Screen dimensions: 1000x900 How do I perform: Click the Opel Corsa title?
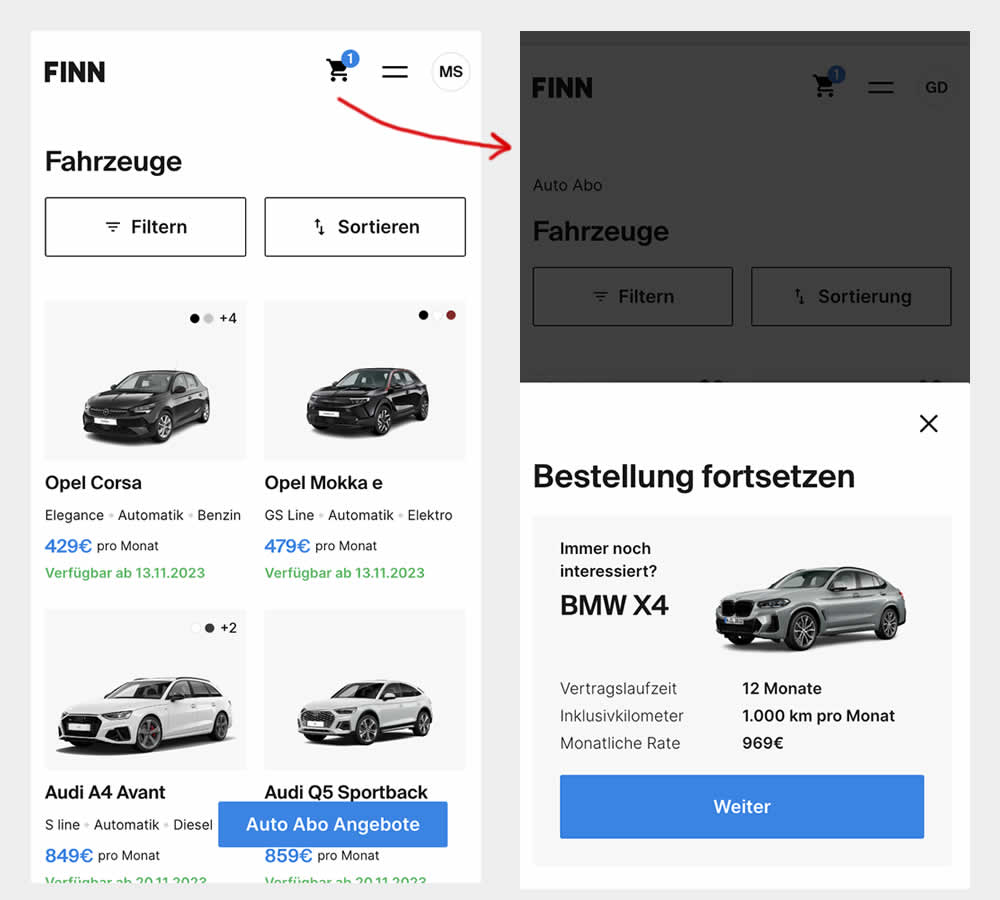[x=94, y=483]
